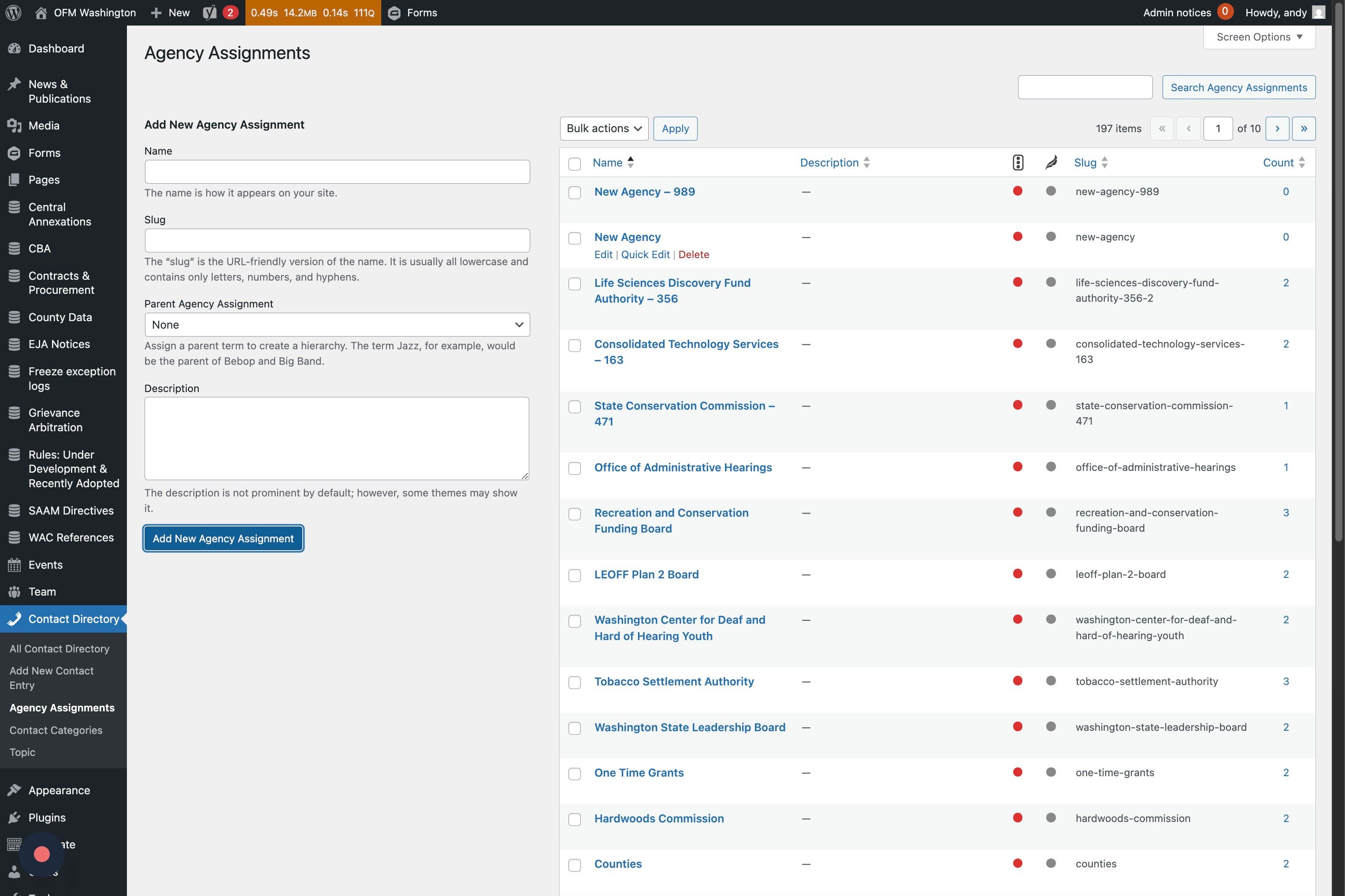Click the red SEO dot for Counties
Viewport: 1345px width, 896px height.
[x=1018, y=863]
